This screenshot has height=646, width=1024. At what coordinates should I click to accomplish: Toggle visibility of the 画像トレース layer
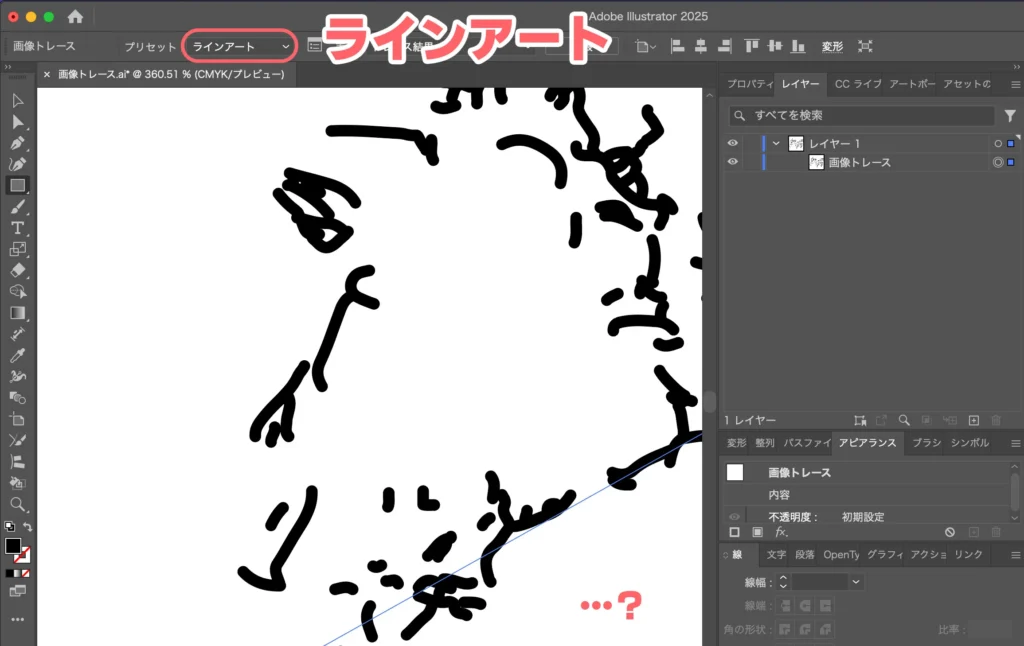tap(733, 162)
